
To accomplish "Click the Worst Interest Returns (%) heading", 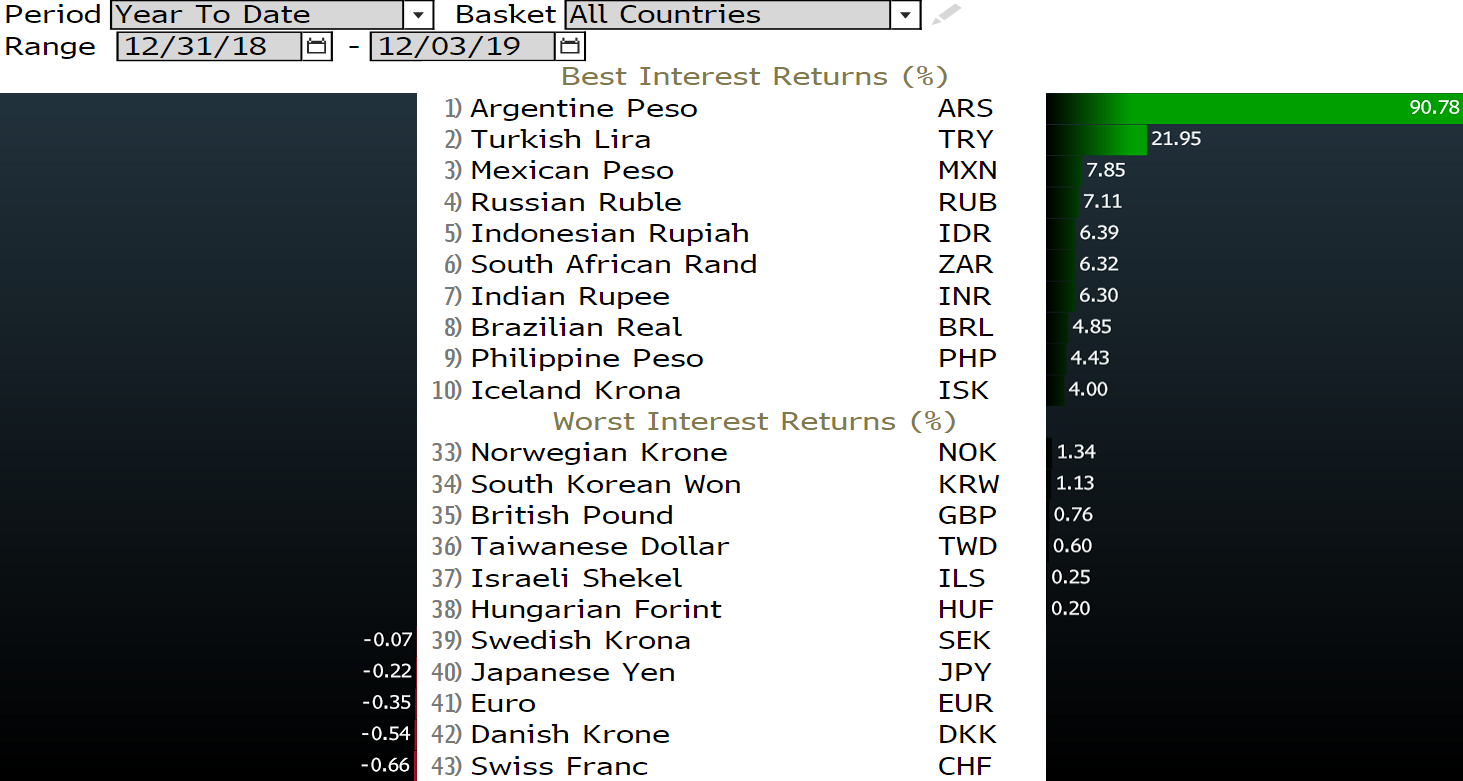I will [x=754, y=421].
